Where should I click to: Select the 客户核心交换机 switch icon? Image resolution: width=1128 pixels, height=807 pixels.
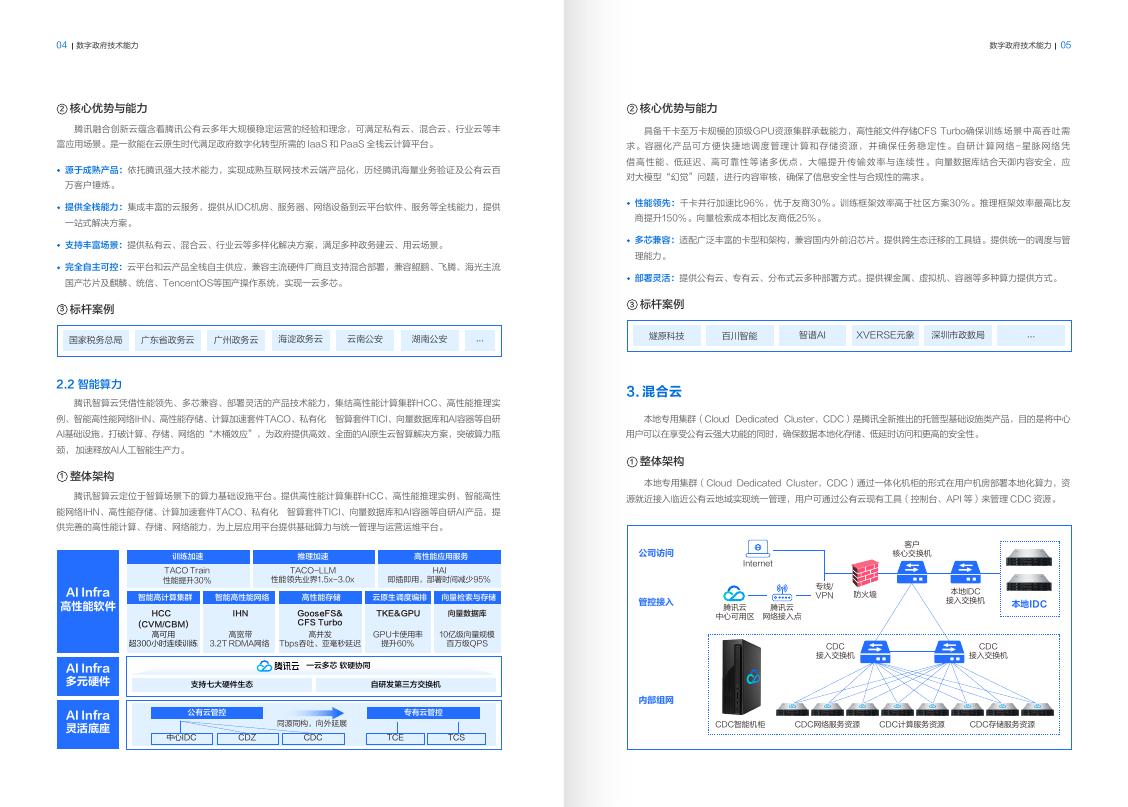point(910,573)
